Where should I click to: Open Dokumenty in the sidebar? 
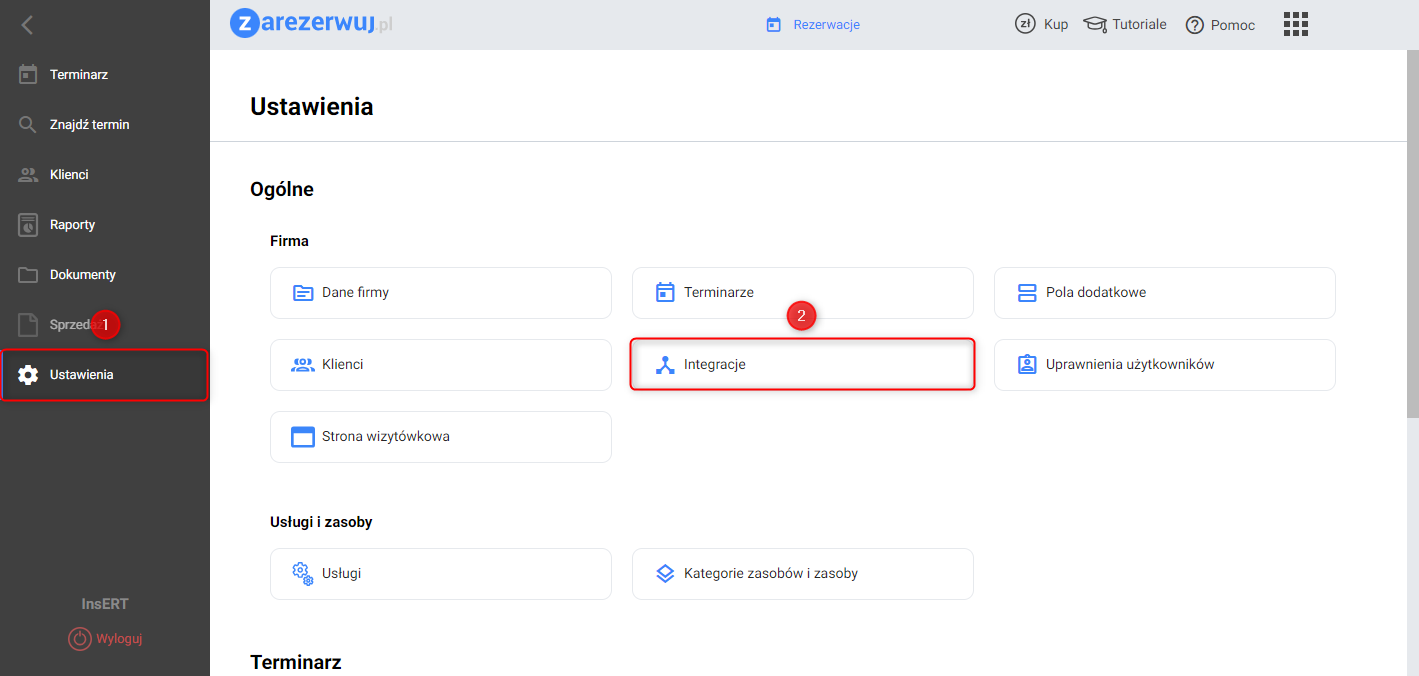(82, 275)
